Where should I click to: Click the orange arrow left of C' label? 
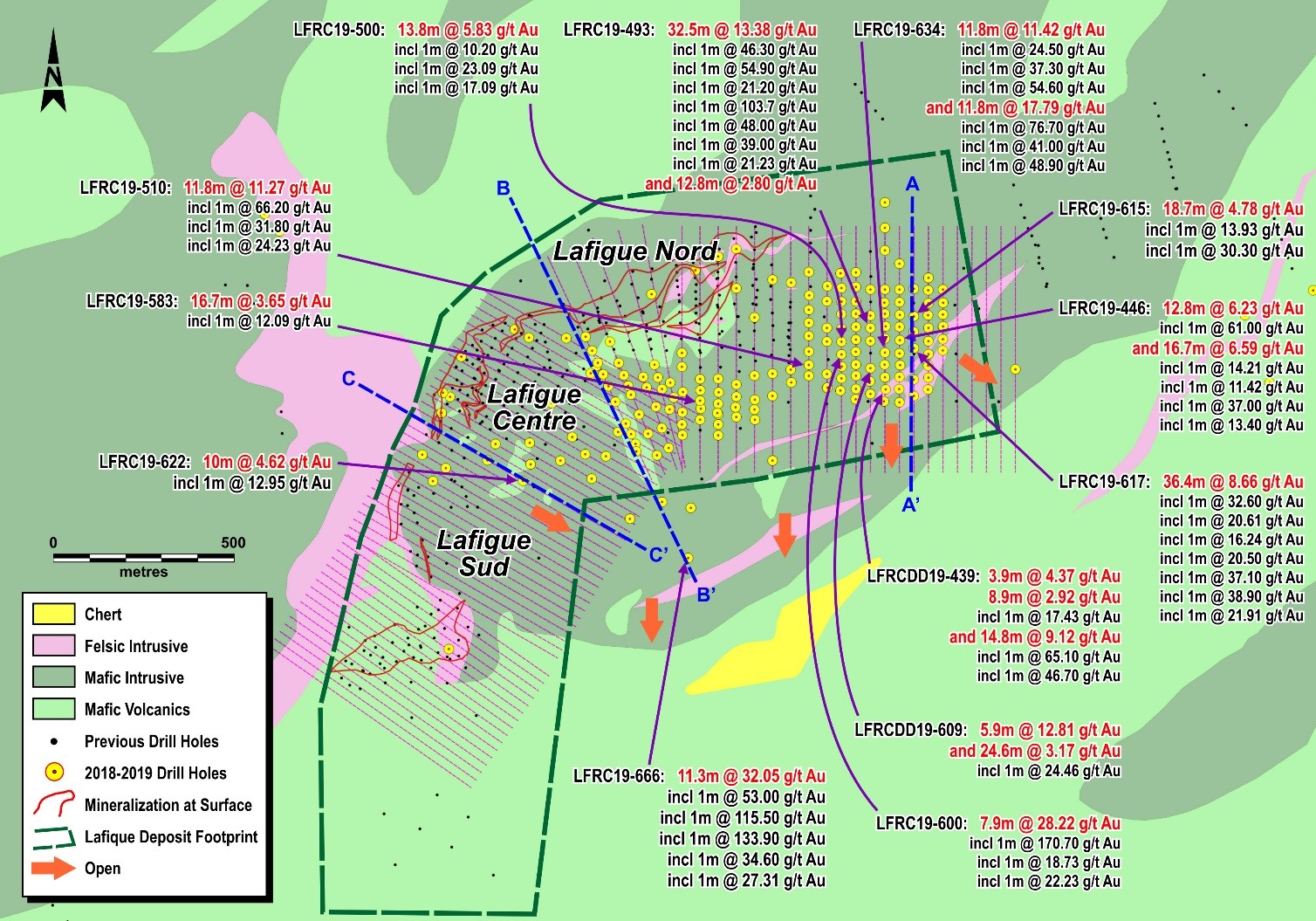tap(552, 519)
